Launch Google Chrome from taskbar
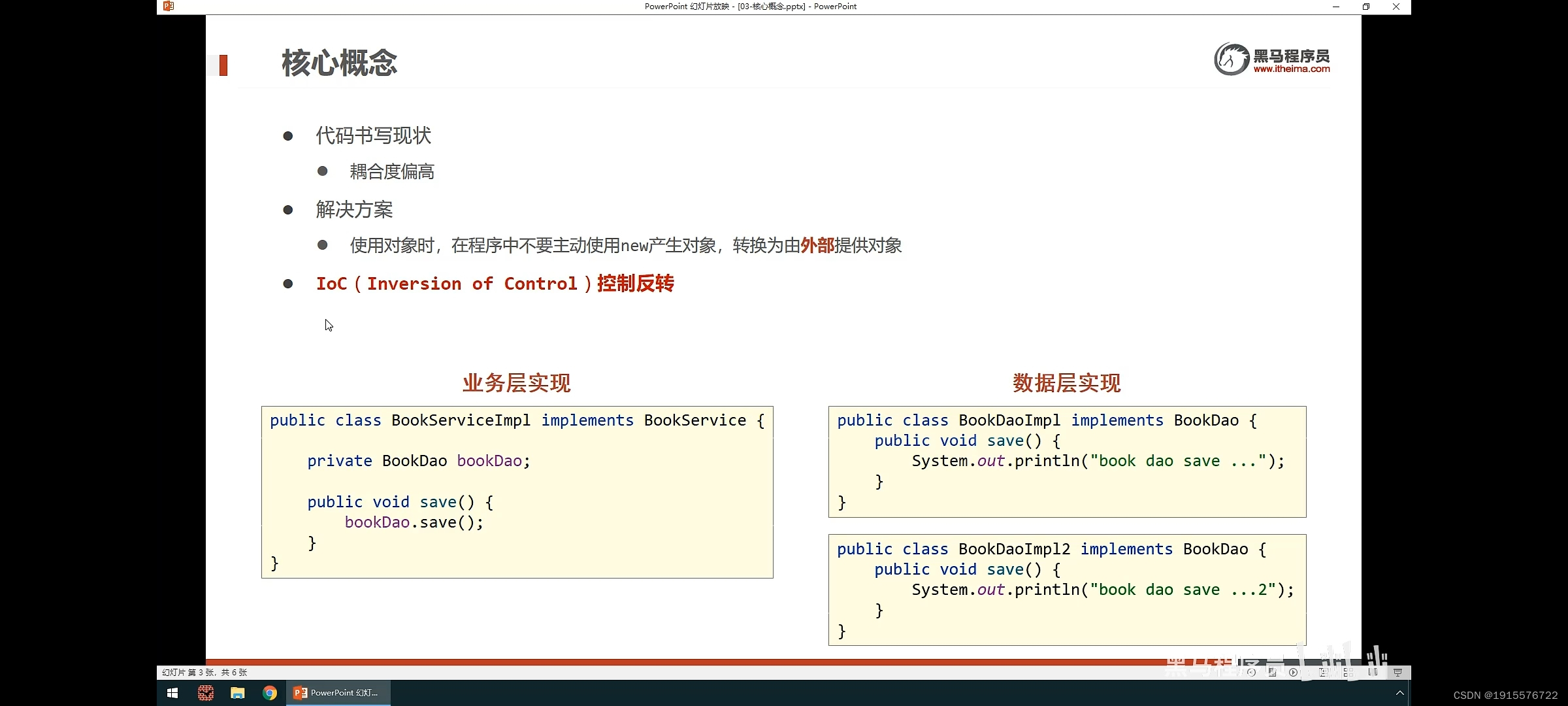The height and width of the screenshot is (706, 1568). [270, 693]
